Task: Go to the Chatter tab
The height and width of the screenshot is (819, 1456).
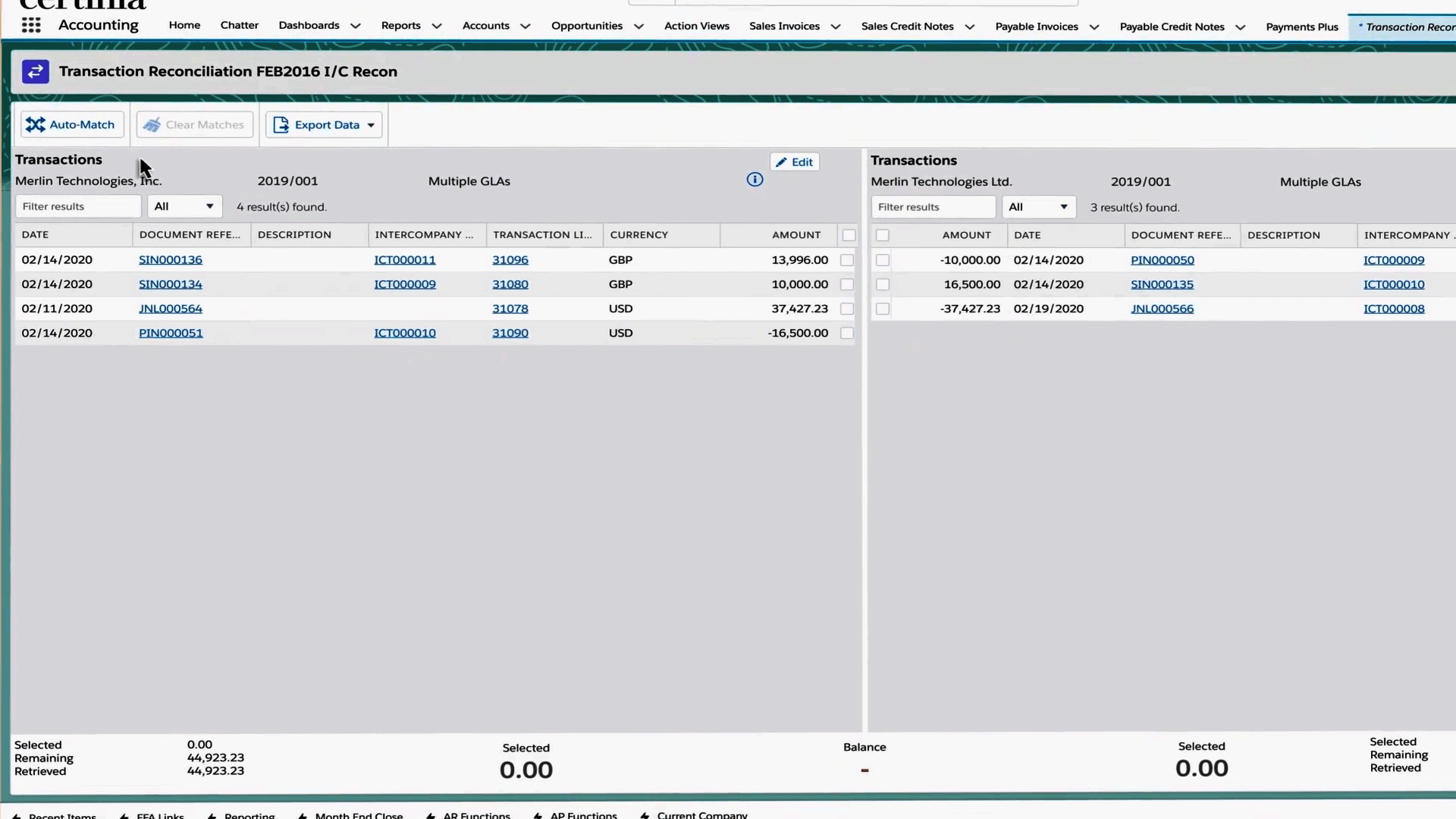Action: (239, 25)
